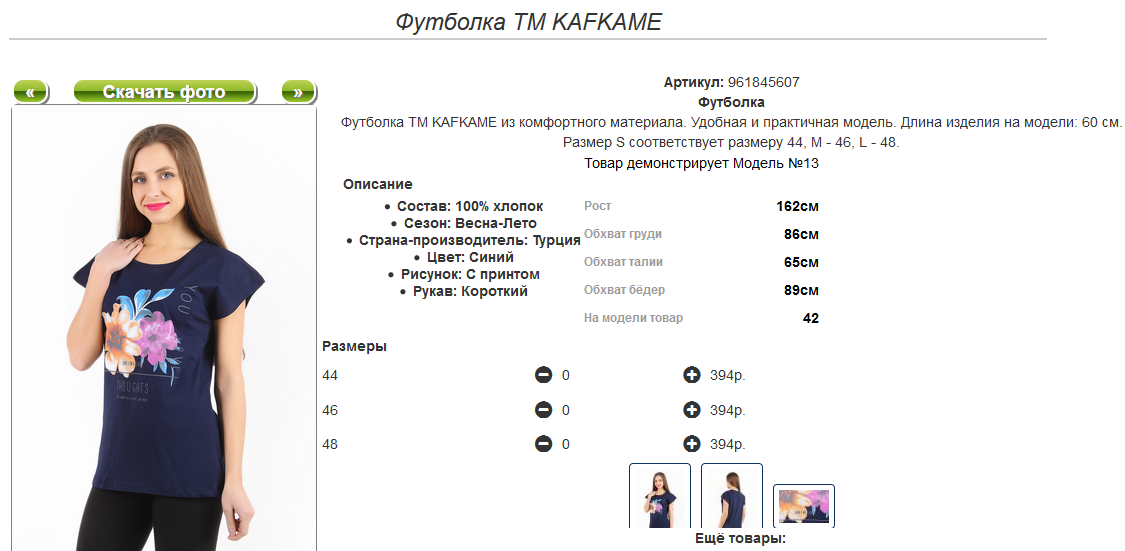
Task: Decrease quantity for size 48
Action: pos(544,444)
